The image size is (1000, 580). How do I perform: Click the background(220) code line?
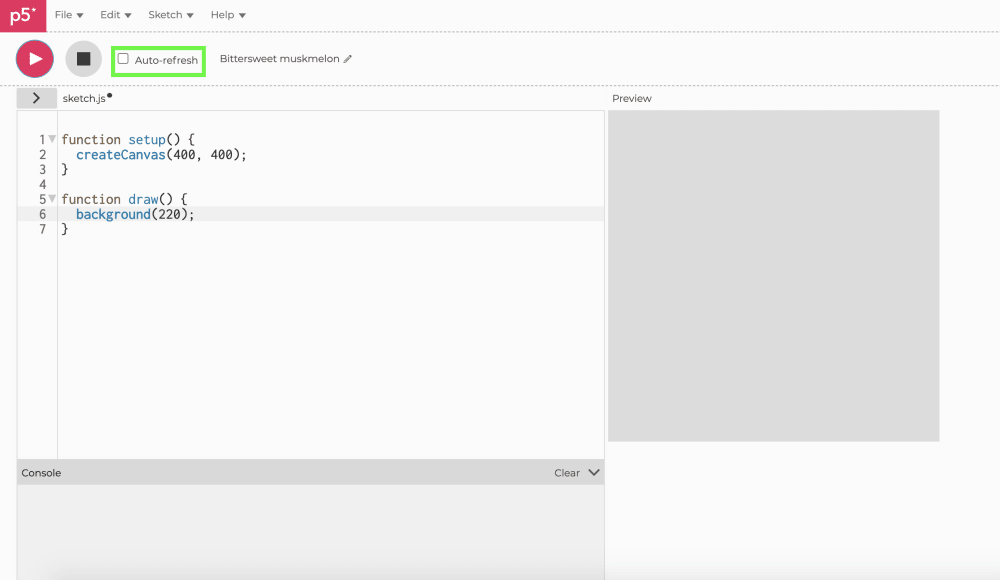(x=135, y=214)
